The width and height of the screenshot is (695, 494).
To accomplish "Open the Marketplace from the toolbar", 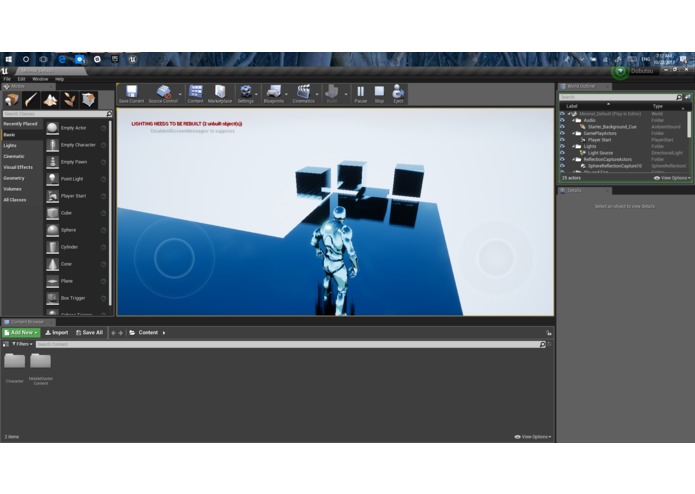I will 220,94.
